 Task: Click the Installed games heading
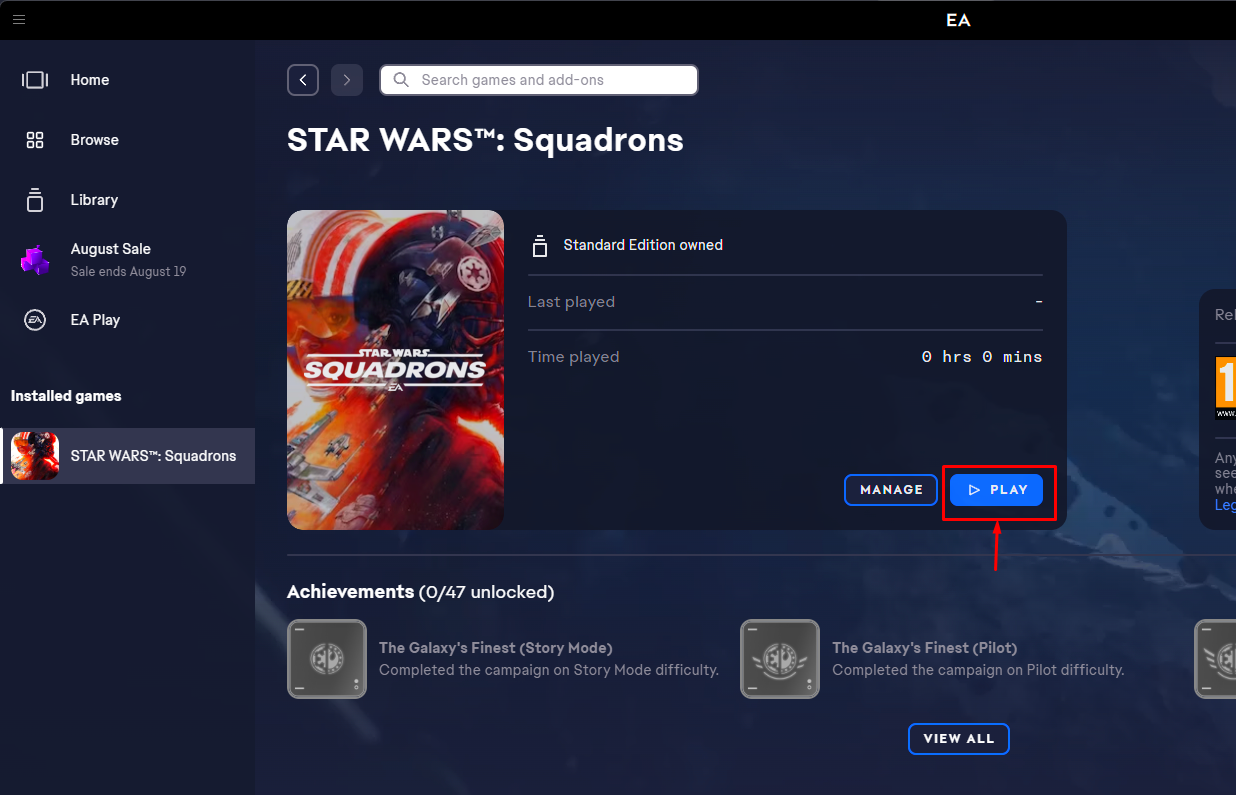(66, 396)
